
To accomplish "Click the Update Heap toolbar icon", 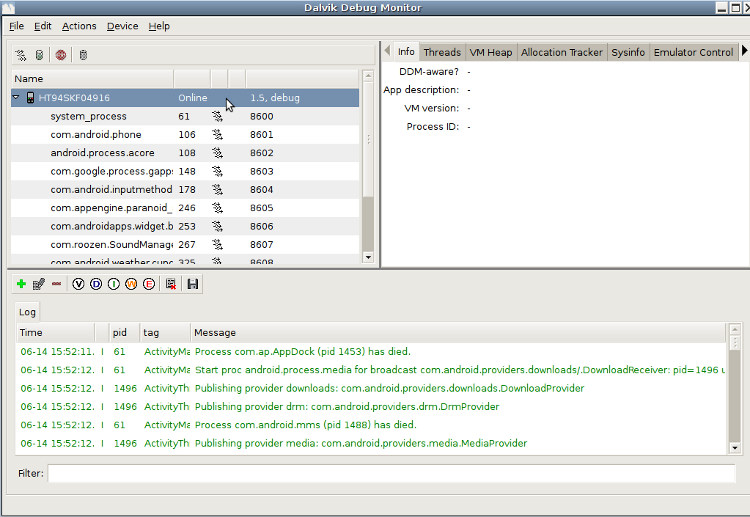I will (39, 54).
